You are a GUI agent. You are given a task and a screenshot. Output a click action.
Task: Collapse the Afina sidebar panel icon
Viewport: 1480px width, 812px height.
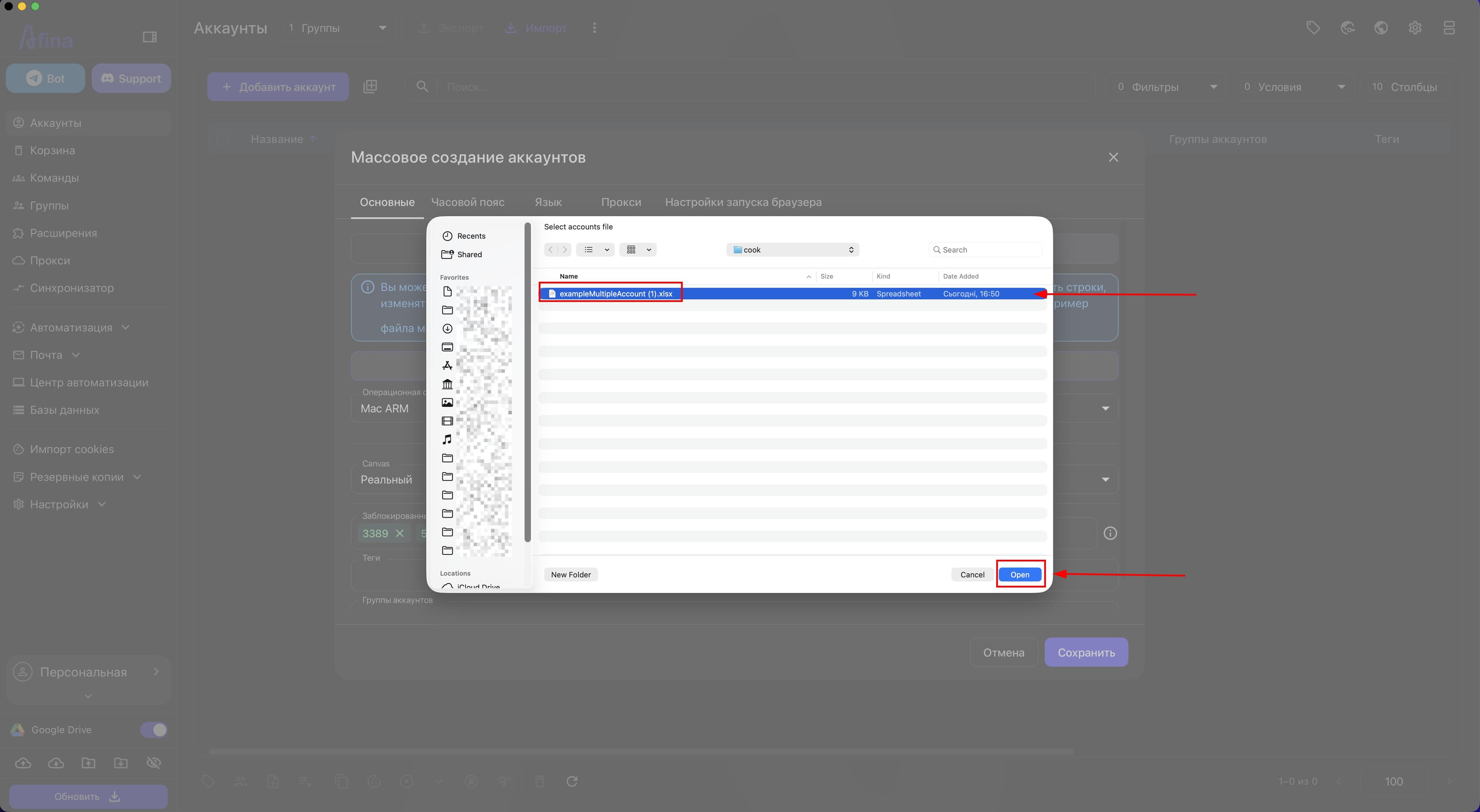(x=150, y=37)
